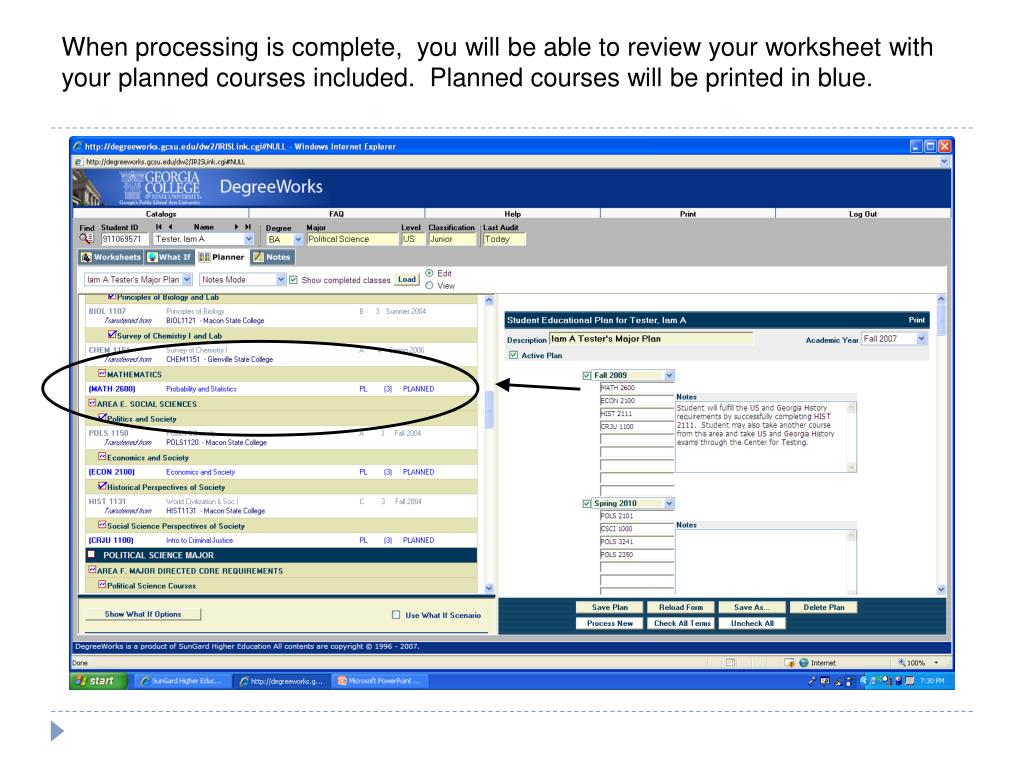Viewport: 1024px width, 768px height.
Task: Click the What If lightbulb icon
Action: 152,257
